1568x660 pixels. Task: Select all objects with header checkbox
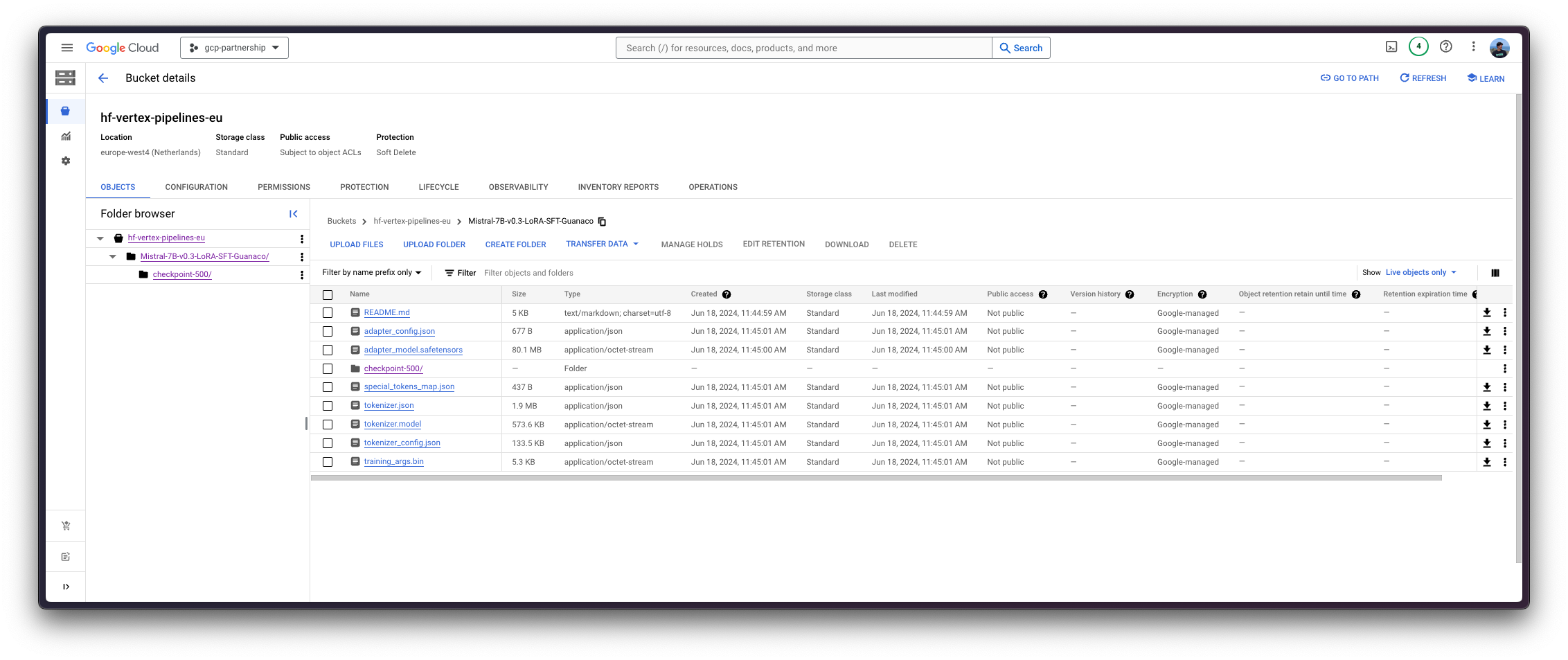[x=328, y=295]
